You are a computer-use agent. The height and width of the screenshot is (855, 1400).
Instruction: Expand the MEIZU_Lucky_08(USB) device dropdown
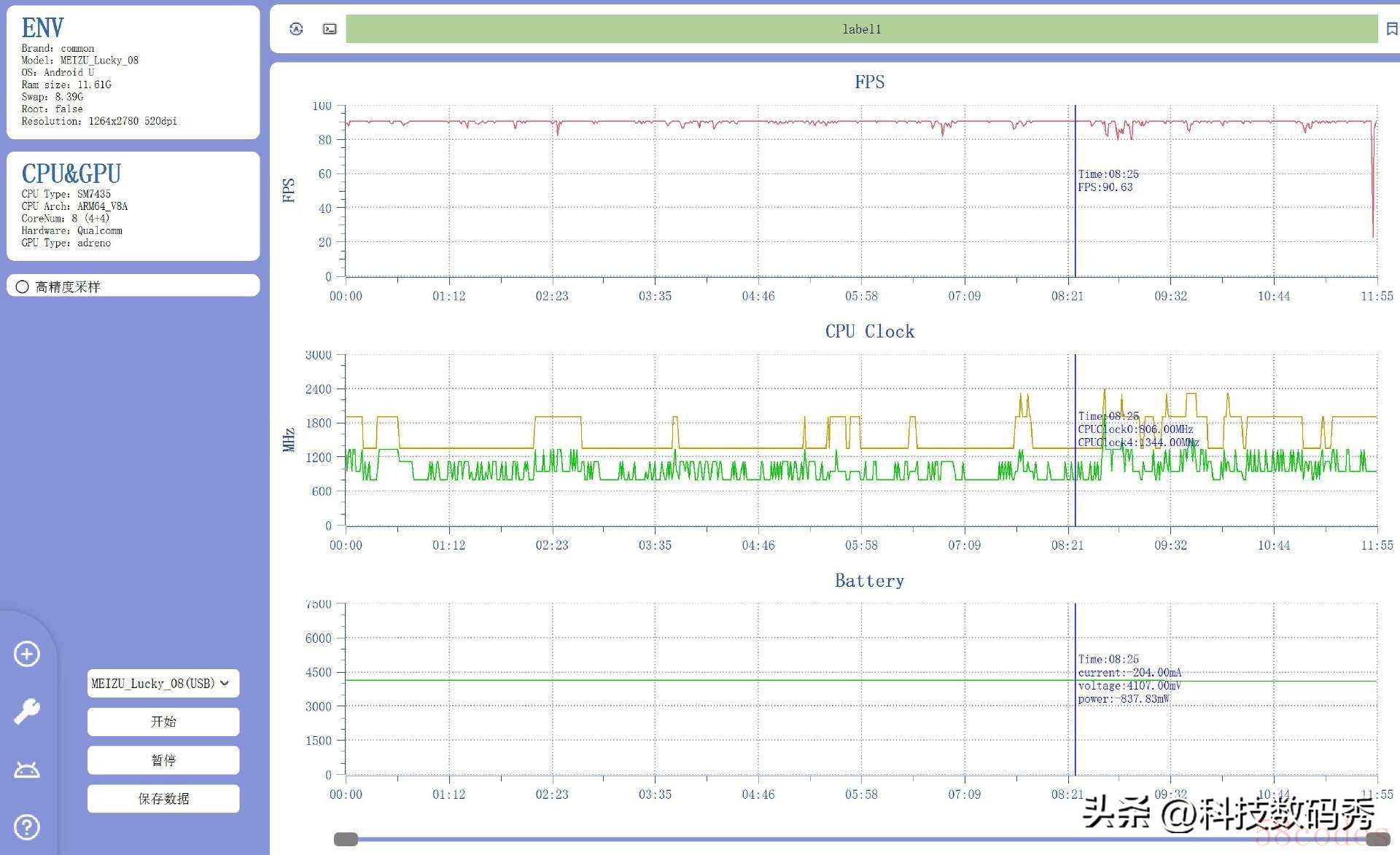163,683
